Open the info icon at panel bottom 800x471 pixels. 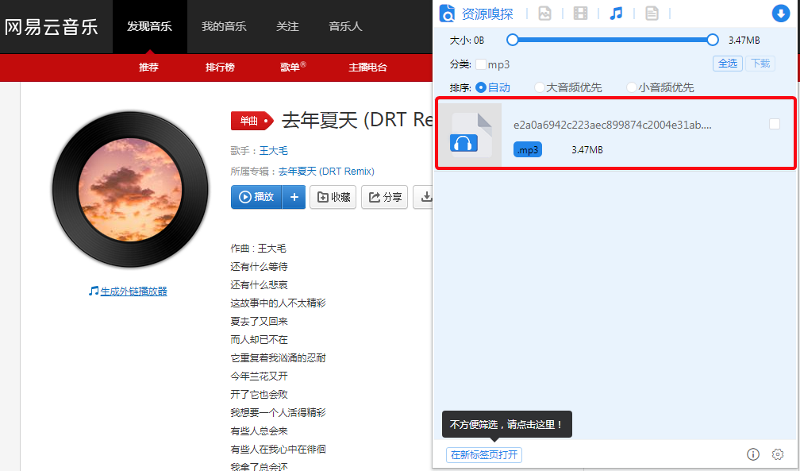point(753,454)
